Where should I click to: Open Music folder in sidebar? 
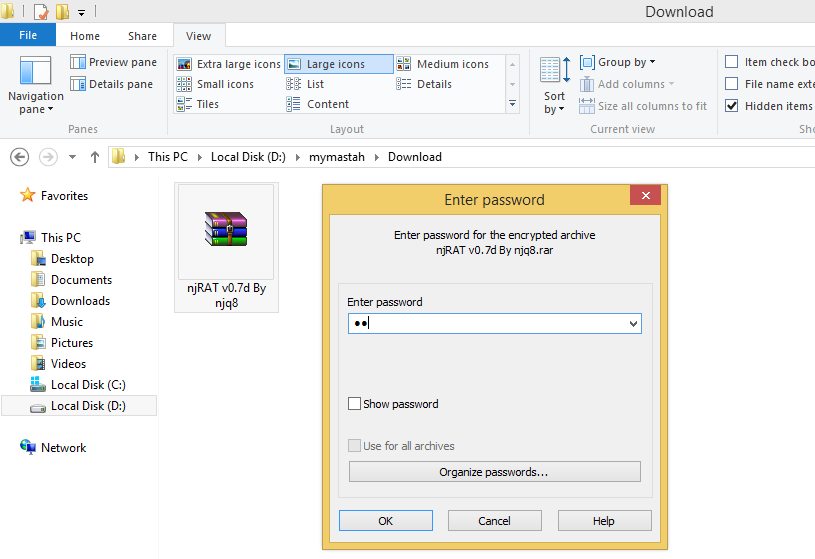pyautogui.click(x=57, y=322)
